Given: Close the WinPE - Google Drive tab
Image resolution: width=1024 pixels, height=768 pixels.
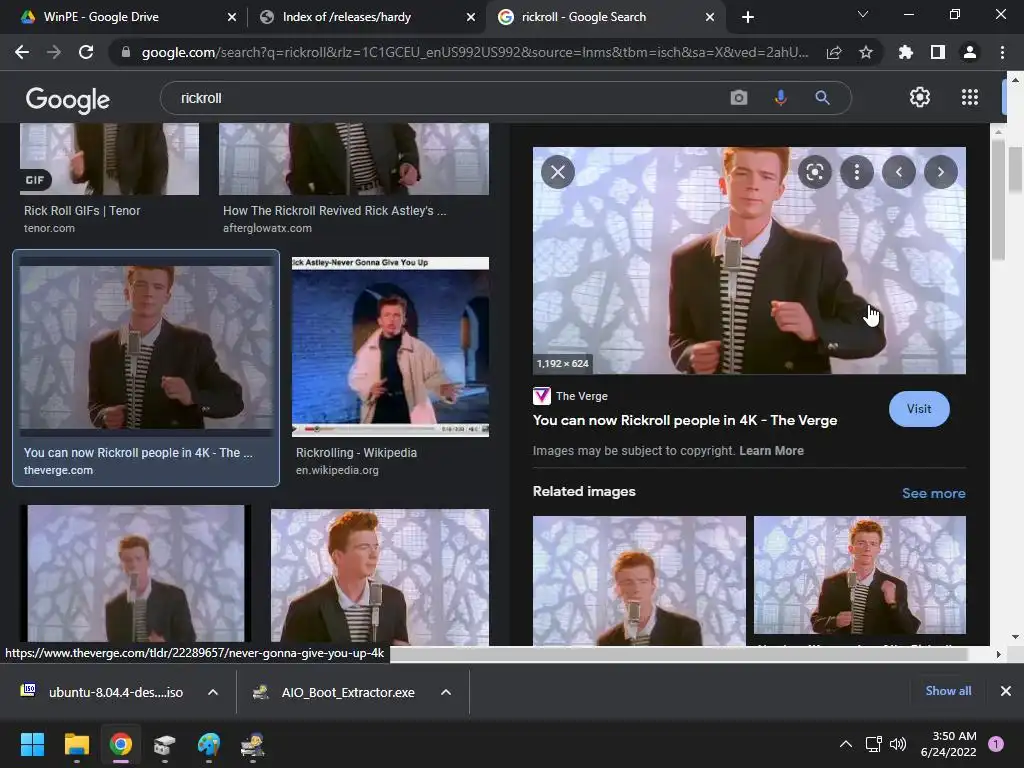Looking at the screenshot, I should pyautogui.click(x=232, y=17).
